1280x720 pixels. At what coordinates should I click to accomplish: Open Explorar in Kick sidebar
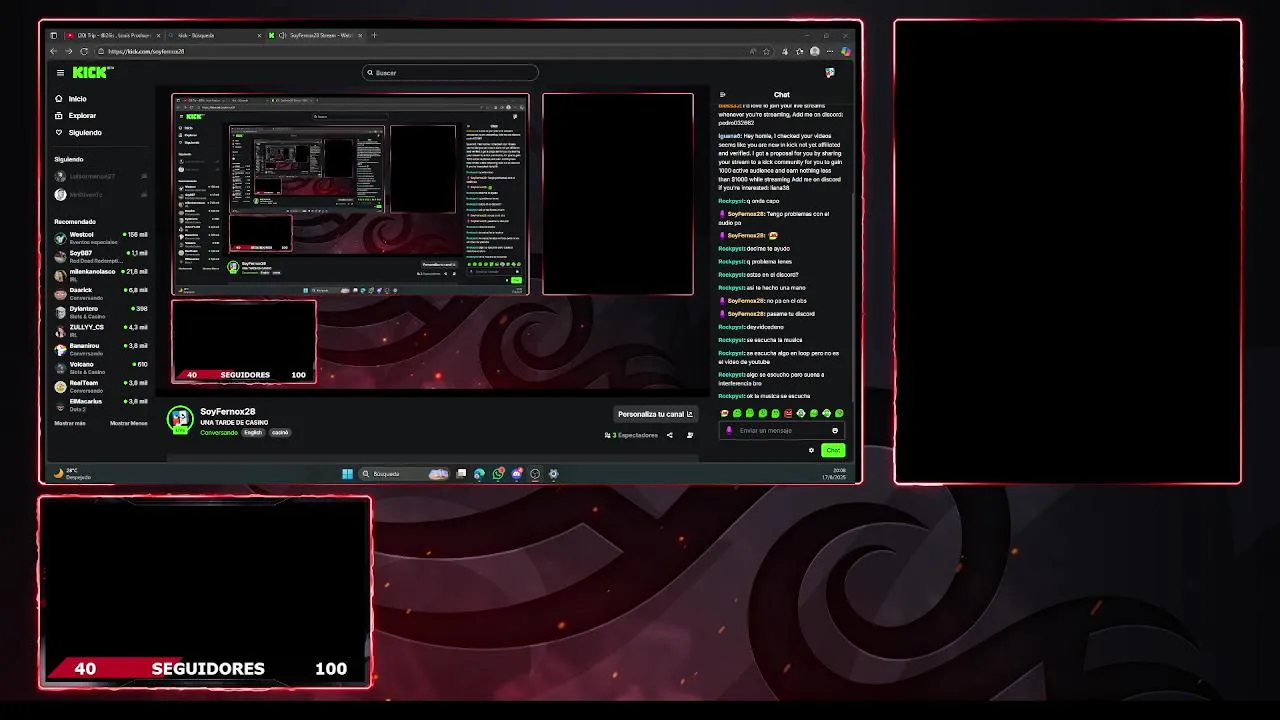coord(76,116)
